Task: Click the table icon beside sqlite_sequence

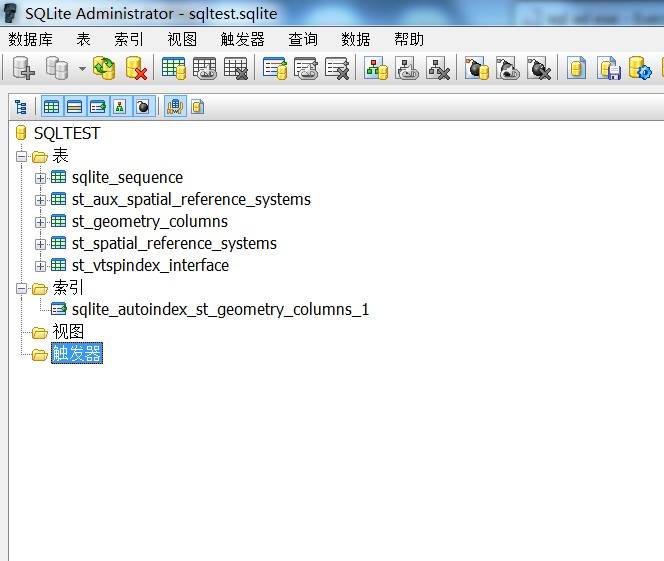Action: [58, 177]
